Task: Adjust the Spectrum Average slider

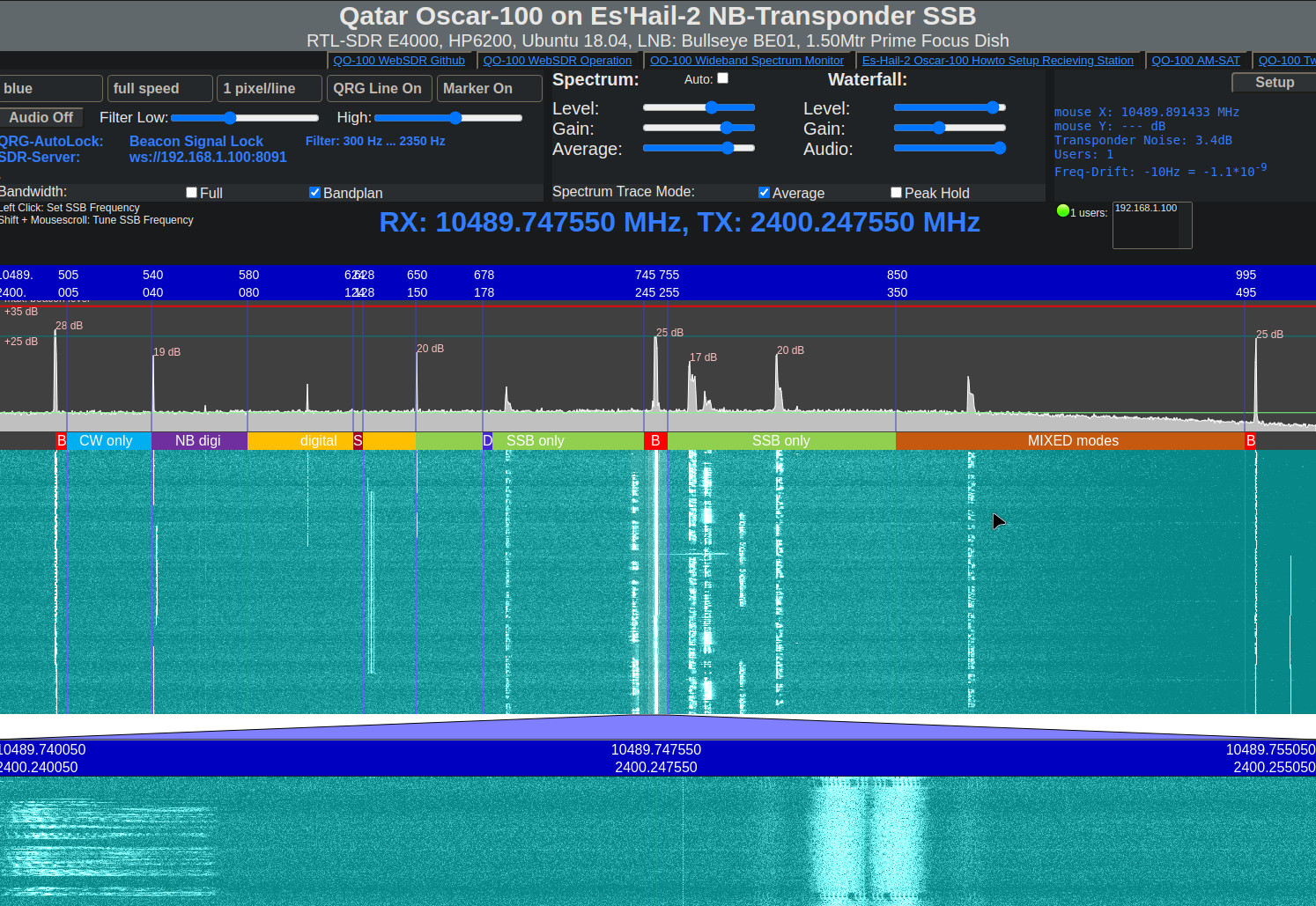Action: (699, 148)
